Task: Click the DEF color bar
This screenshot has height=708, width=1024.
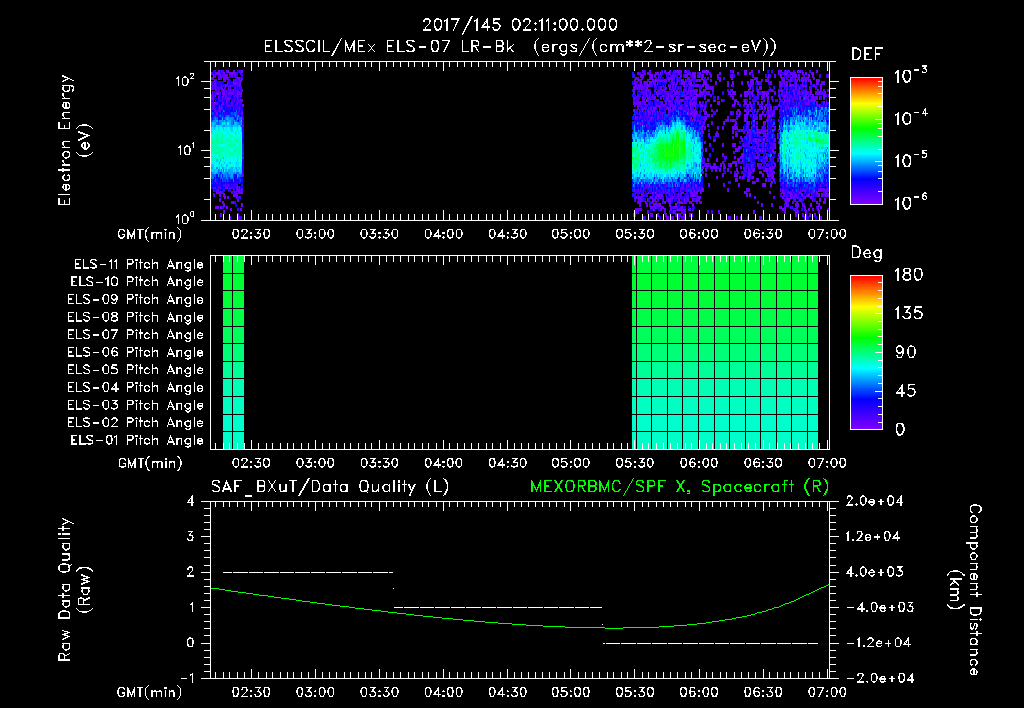Action: click(866, 140)
